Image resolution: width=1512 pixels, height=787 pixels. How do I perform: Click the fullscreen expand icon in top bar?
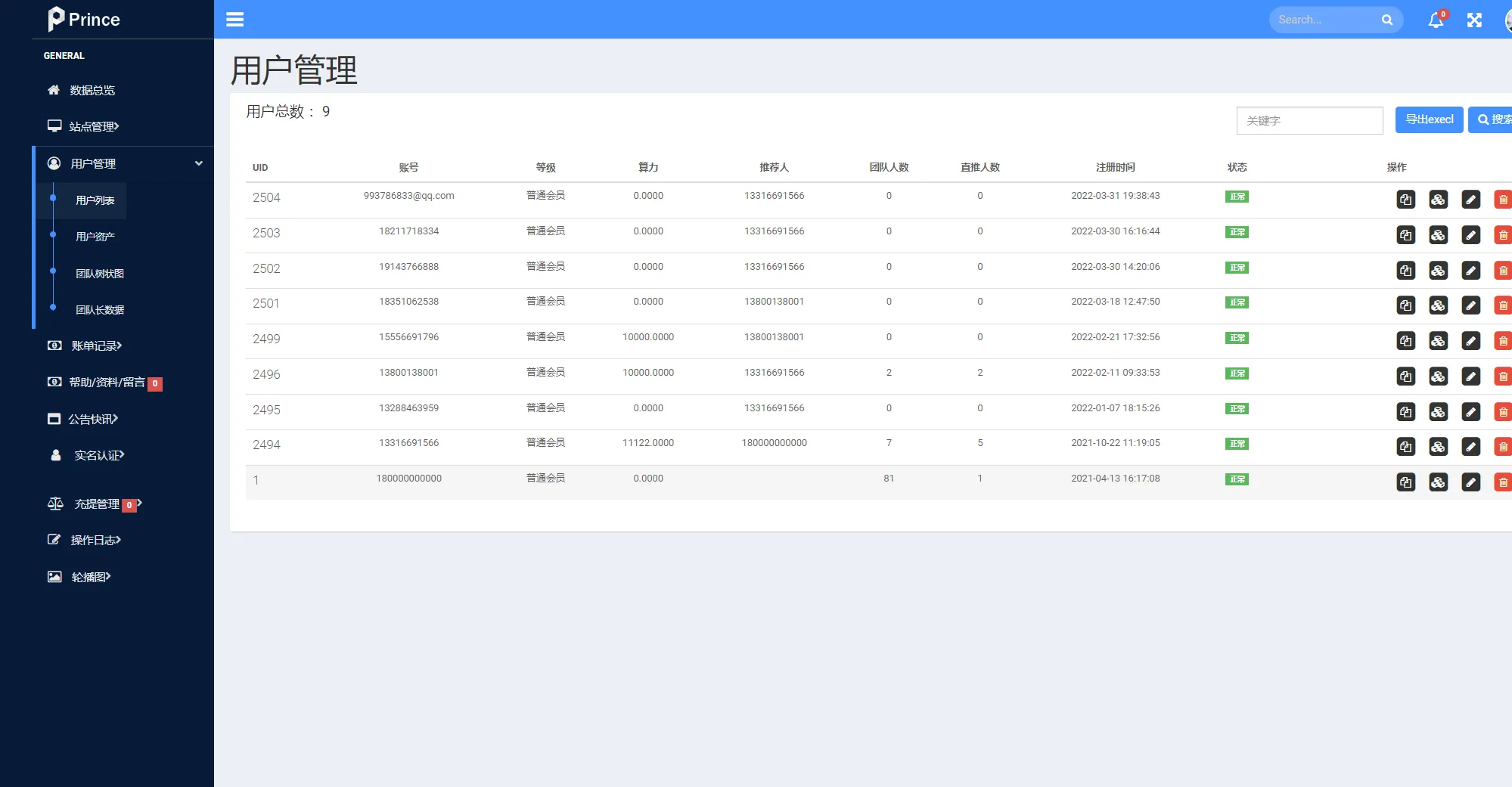point(1473,20)
